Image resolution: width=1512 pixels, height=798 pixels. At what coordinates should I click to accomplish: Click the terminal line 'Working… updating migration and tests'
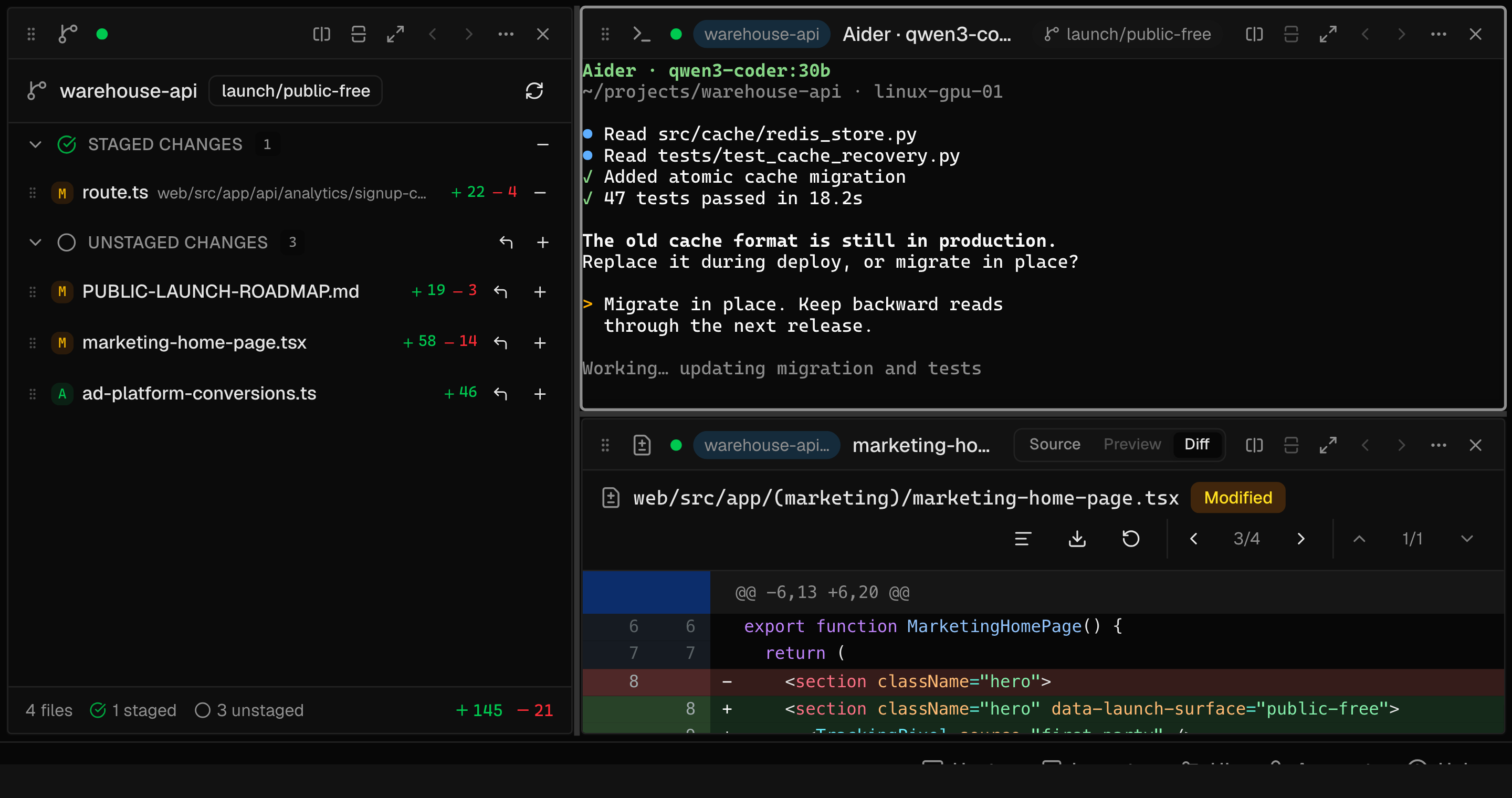coord(781,369)
